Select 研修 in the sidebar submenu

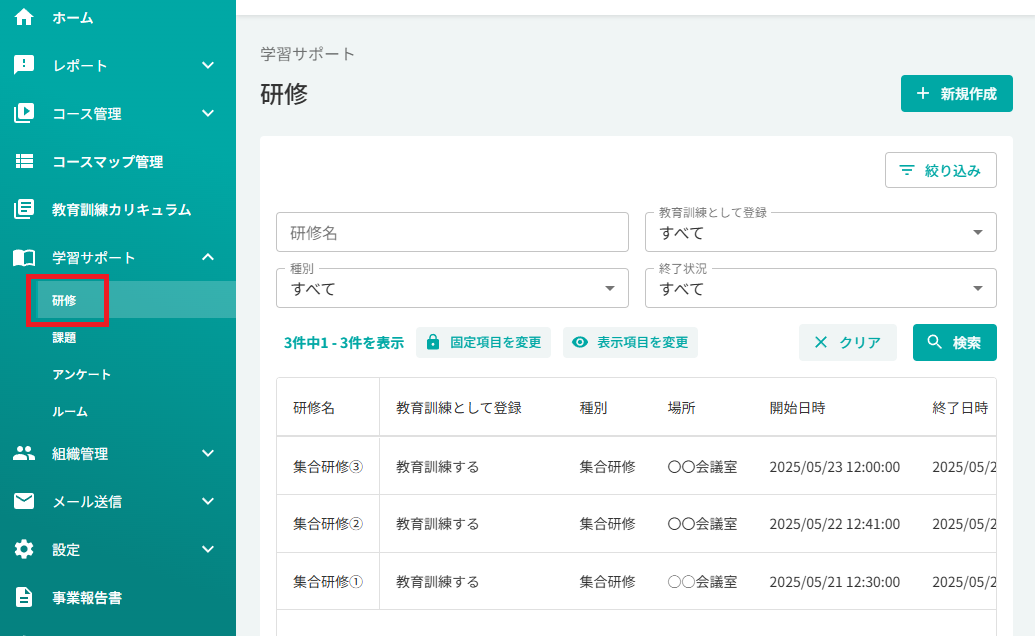tap(64, 300)
